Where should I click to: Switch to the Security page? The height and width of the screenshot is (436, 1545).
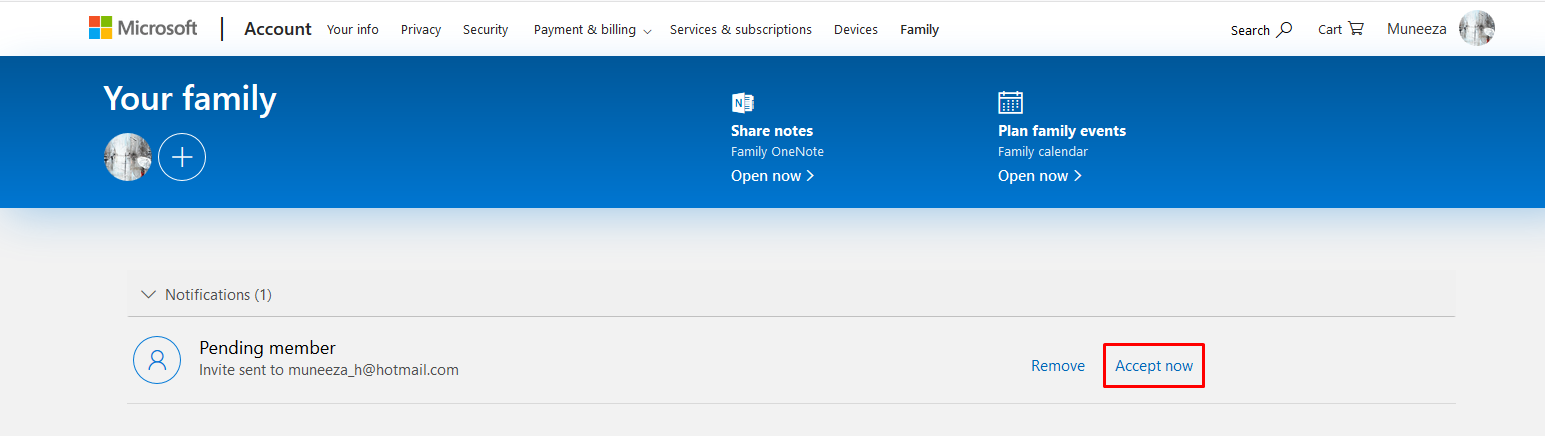[485, 30]
